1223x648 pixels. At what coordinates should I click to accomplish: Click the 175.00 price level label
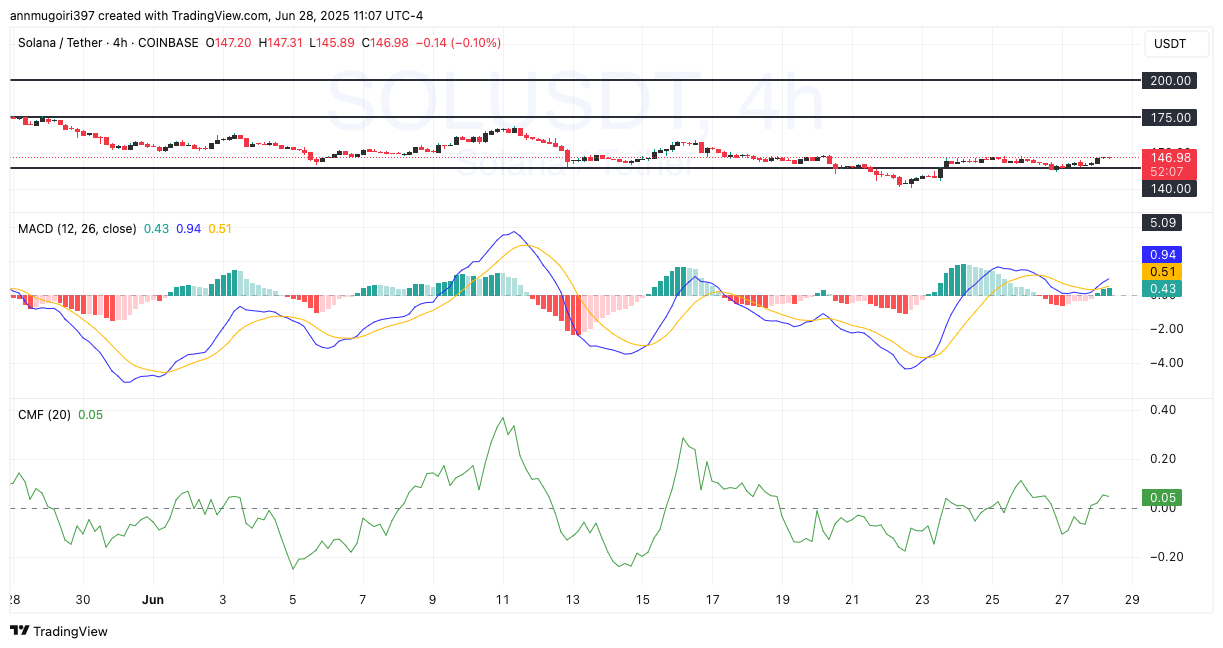(x=1169, y=117)
